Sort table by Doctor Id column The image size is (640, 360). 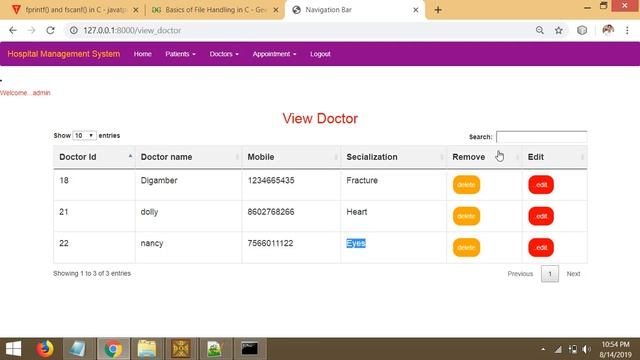click(94, 157)
